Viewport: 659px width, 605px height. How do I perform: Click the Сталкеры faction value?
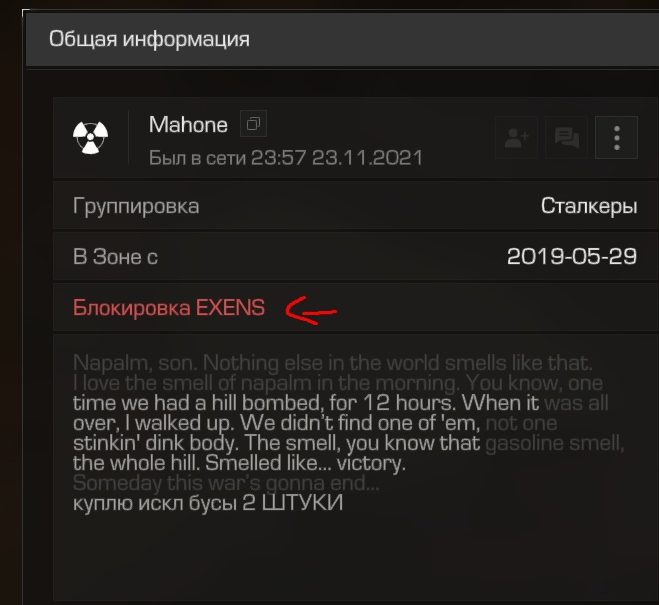pyautogui.click(x=589, y=206)
